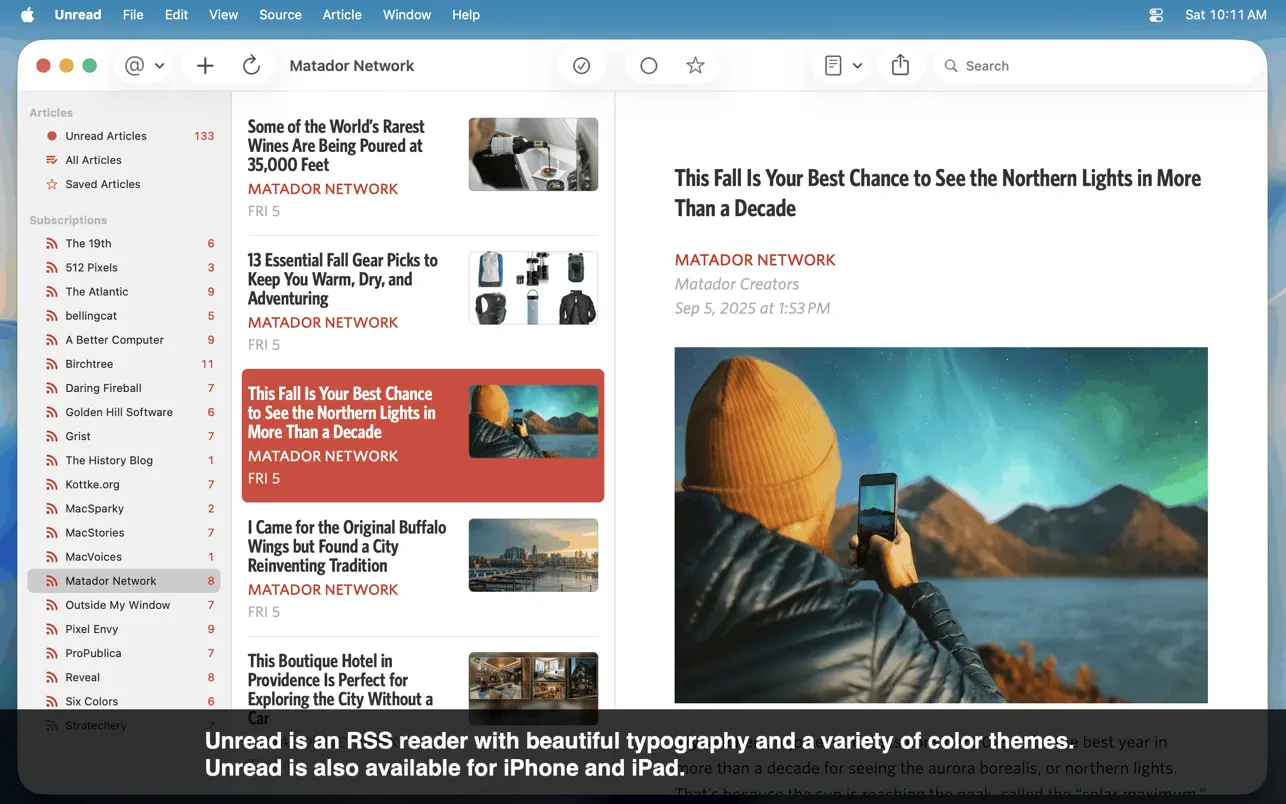Open article view mode dropdown

[843, 66]
